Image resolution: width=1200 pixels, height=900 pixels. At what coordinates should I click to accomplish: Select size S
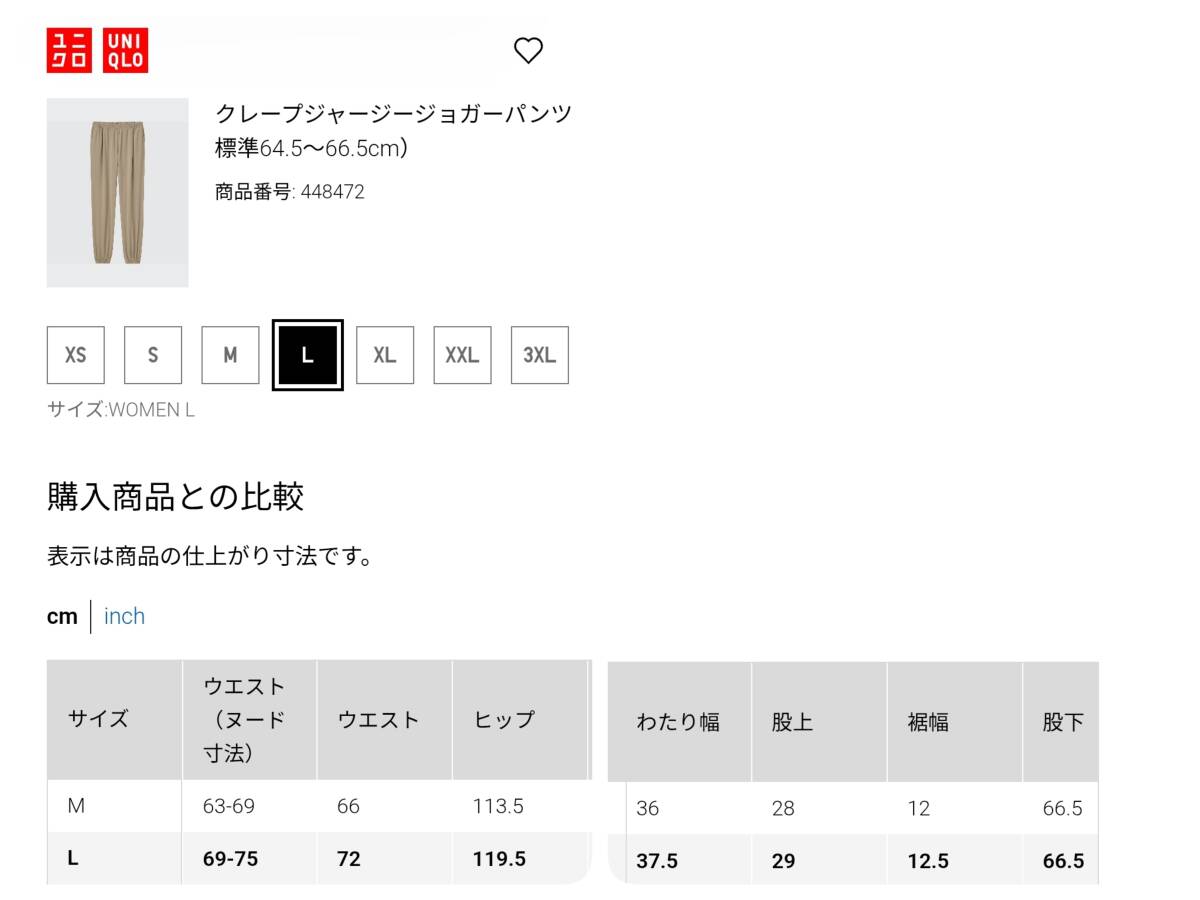tap(153, 355)
